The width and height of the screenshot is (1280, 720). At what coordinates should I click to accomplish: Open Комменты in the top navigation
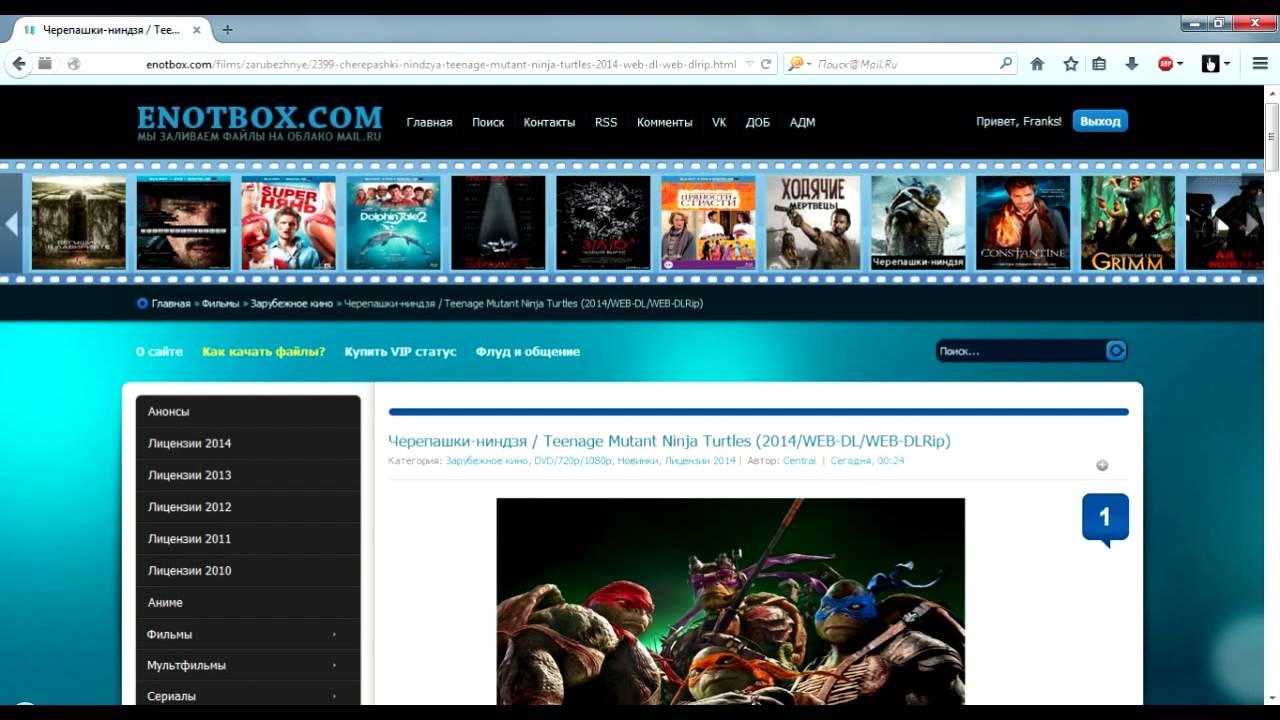click(x=664, y=122)
